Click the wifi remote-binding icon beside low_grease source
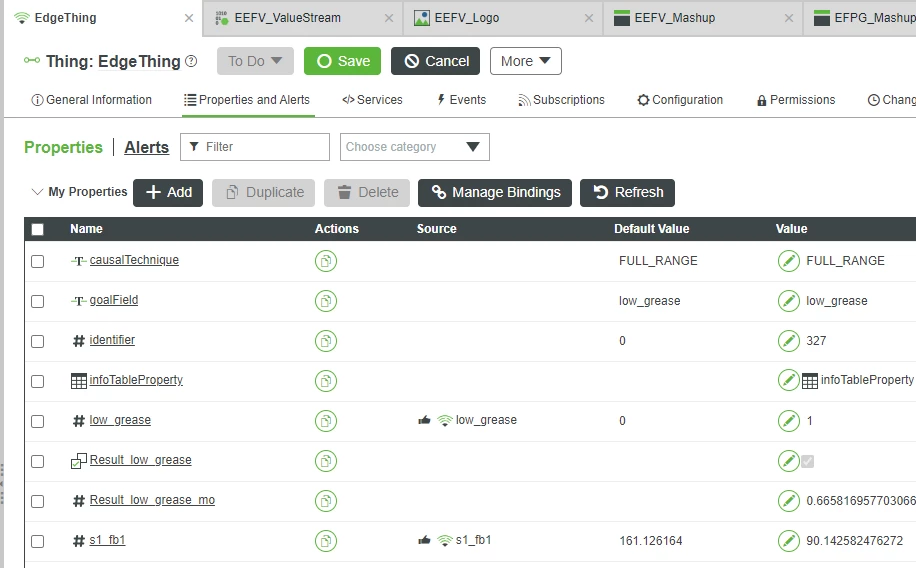Viewport: 916px width, 568px height. click(x=445, y=420)
